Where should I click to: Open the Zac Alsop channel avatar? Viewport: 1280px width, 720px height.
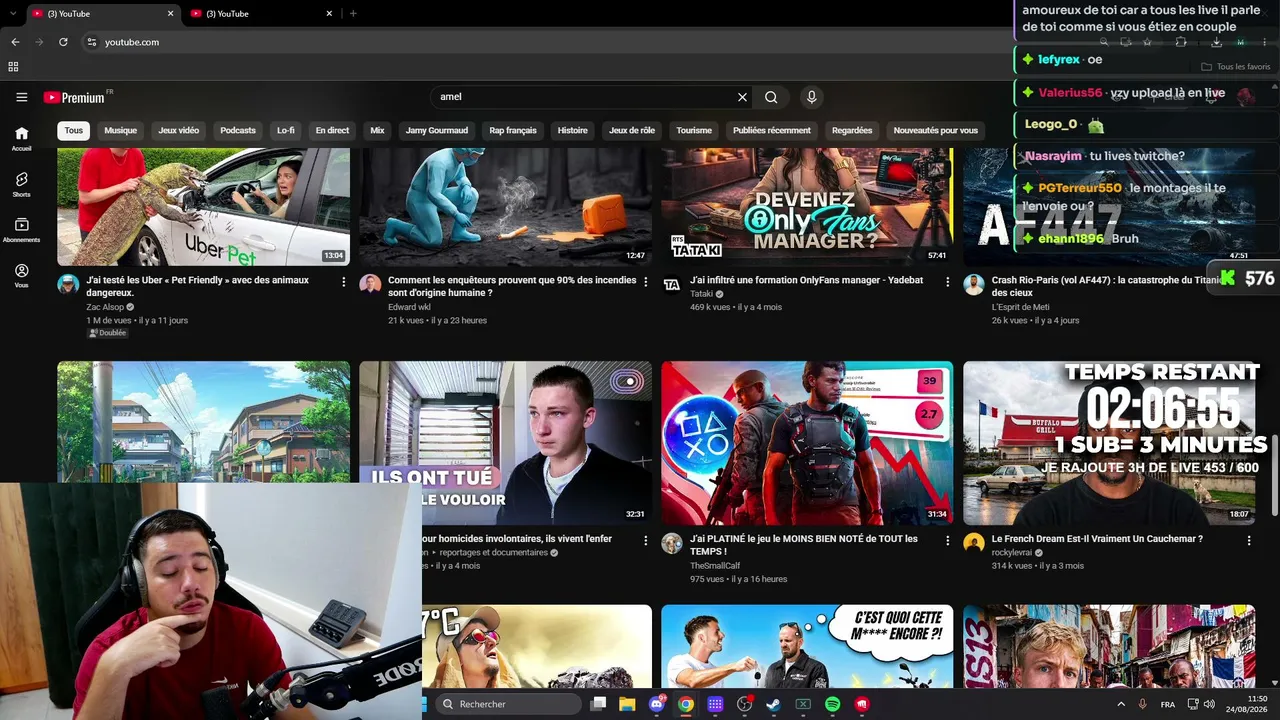pyautogui.click(x=68, y=284)
